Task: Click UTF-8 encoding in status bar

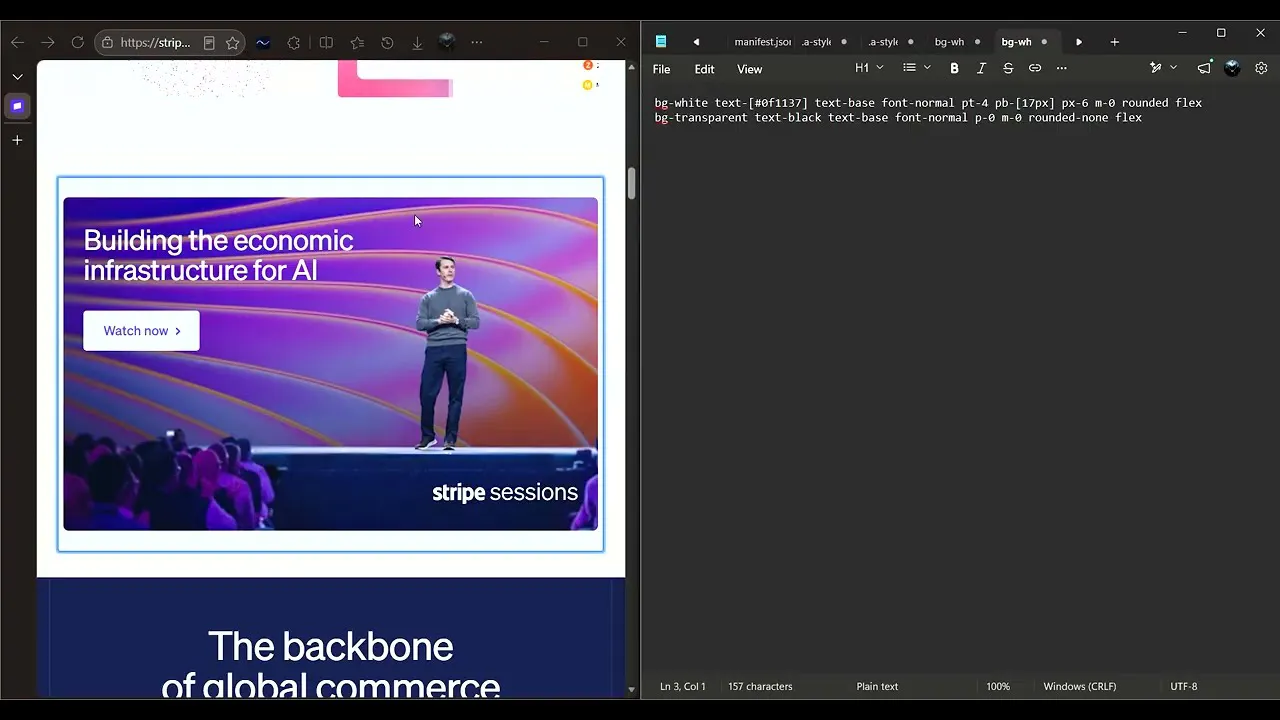Action: pos(1184,687)
